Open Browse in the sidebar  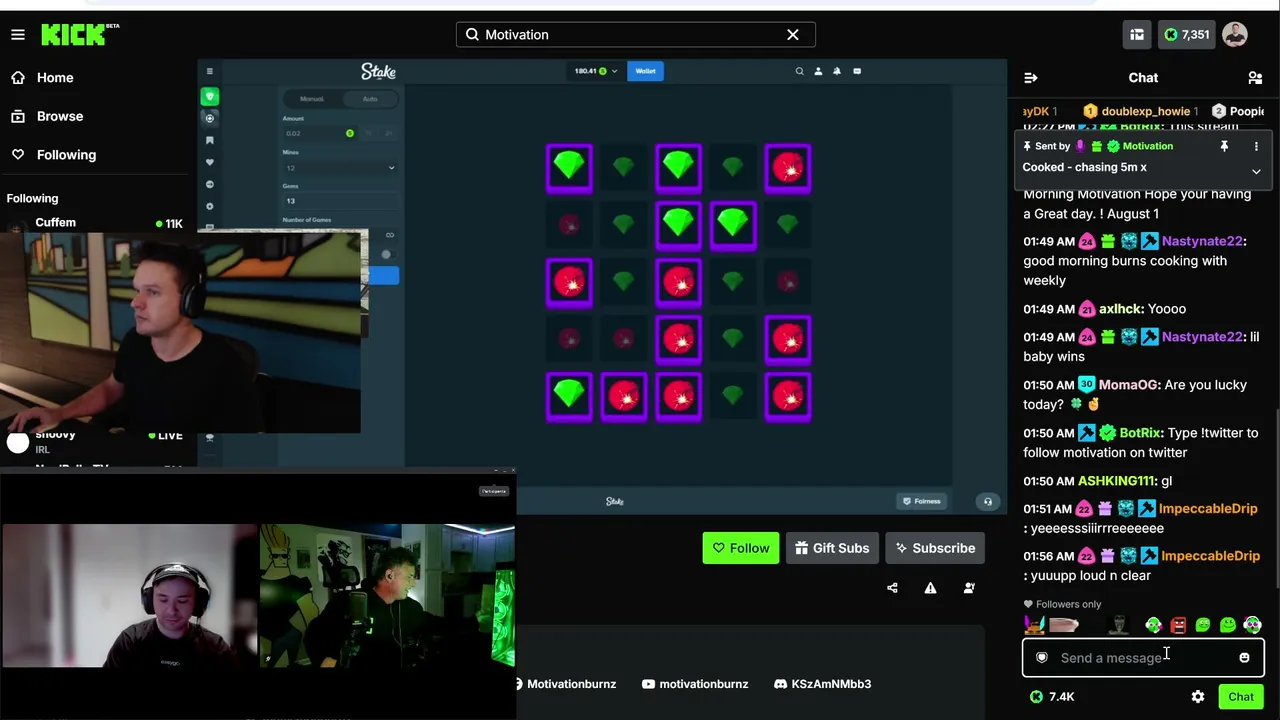coord(60,116)
